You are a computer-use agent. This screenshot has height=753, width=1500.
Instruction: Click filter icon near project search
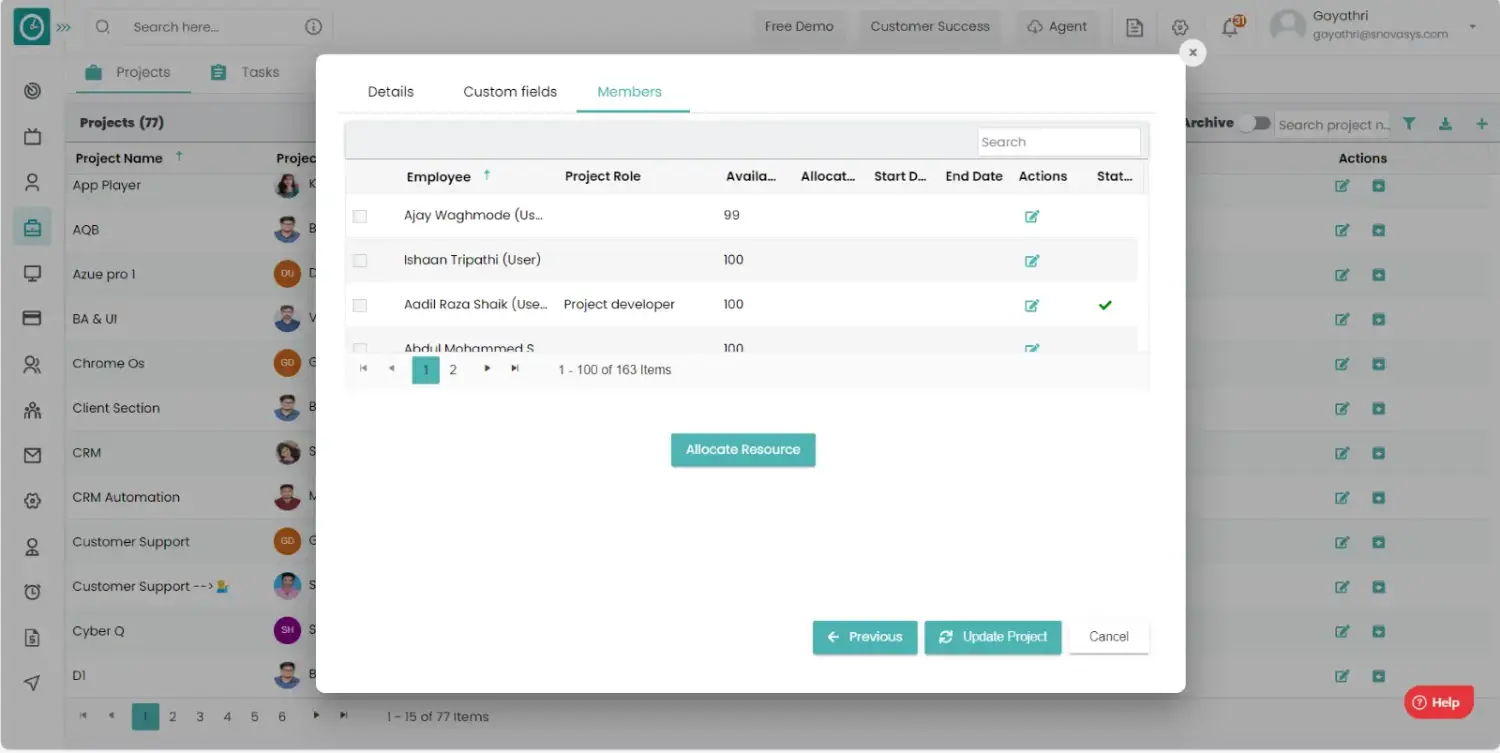[x=1409, y=124]
